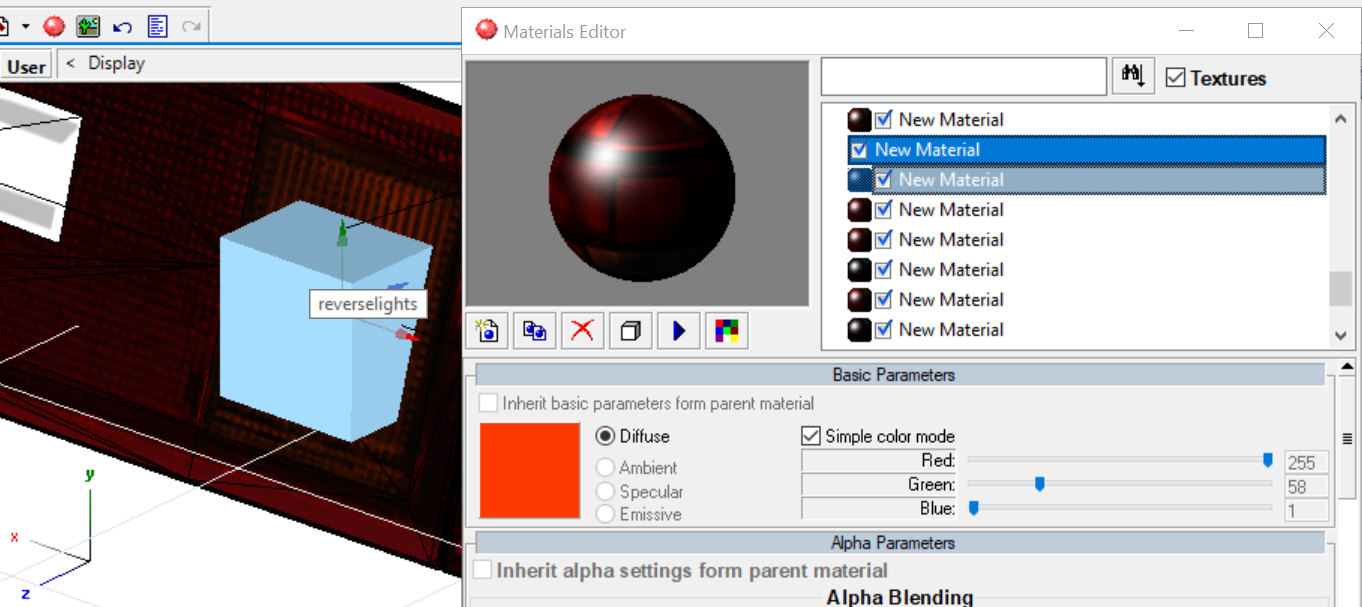Open the small dropdown arrow beside the file icon
Screen dimensions: 1362x607
pyautogui.click(x=26, y=26)
